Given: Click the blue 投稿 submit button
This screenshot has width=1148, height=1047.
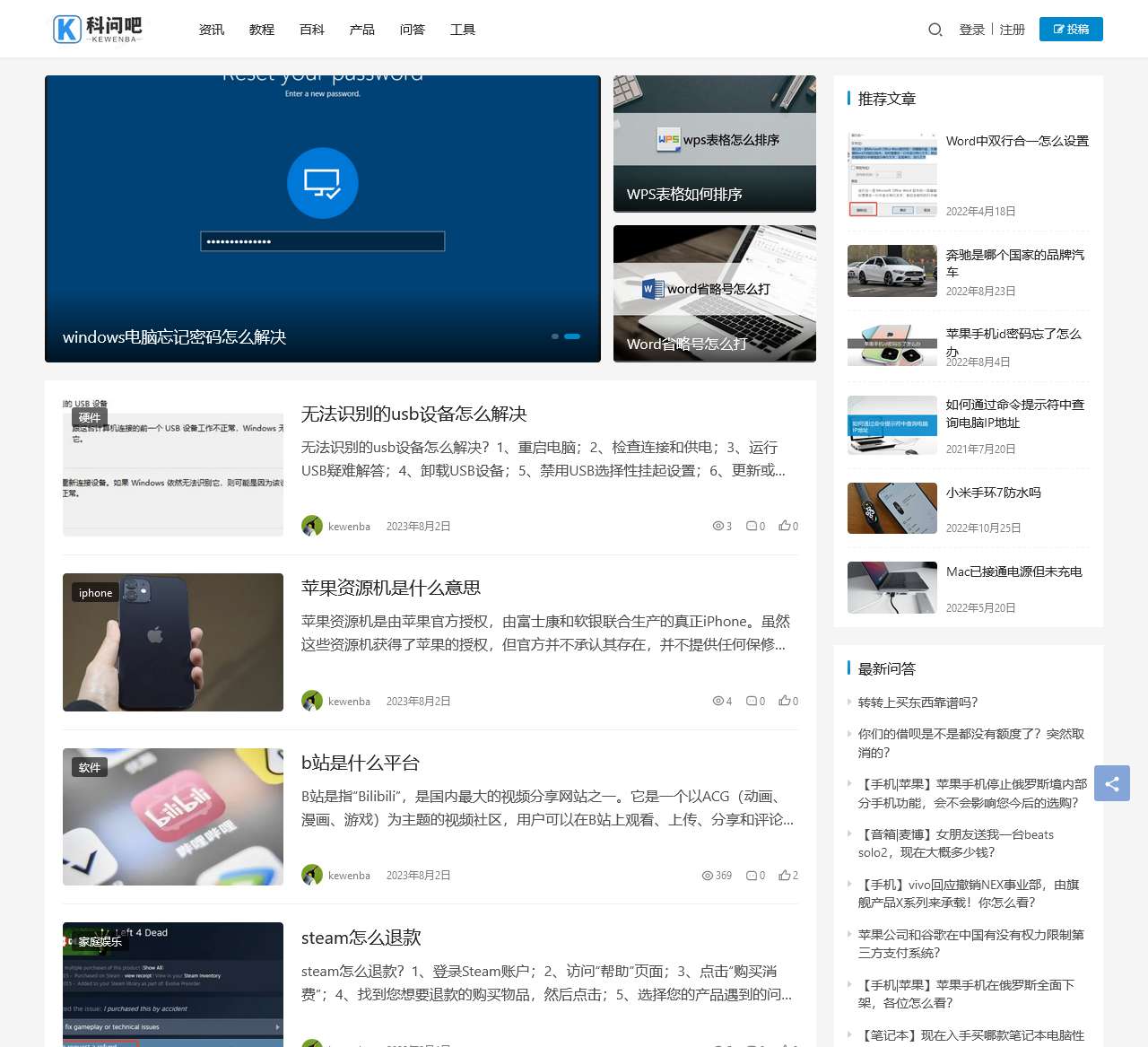Looking at the screenshot, I should coord(1071,29).
